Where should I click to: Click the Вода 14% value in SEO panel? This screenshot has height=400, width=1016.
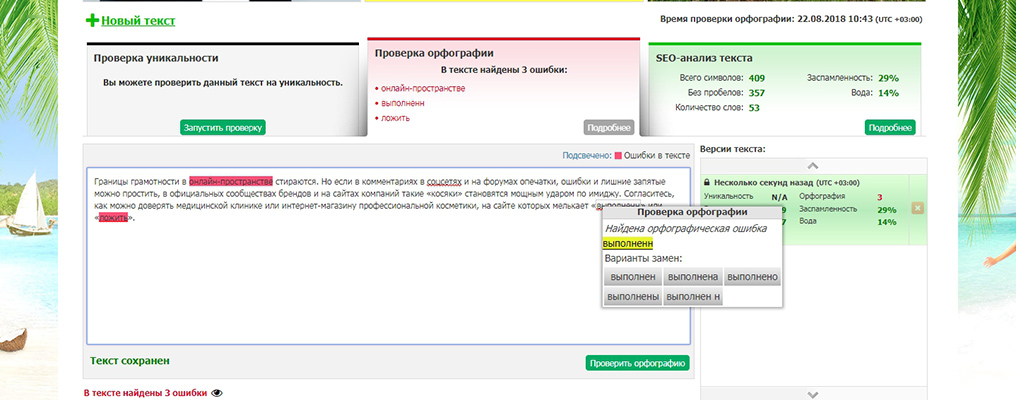click(x=888, y=93)
